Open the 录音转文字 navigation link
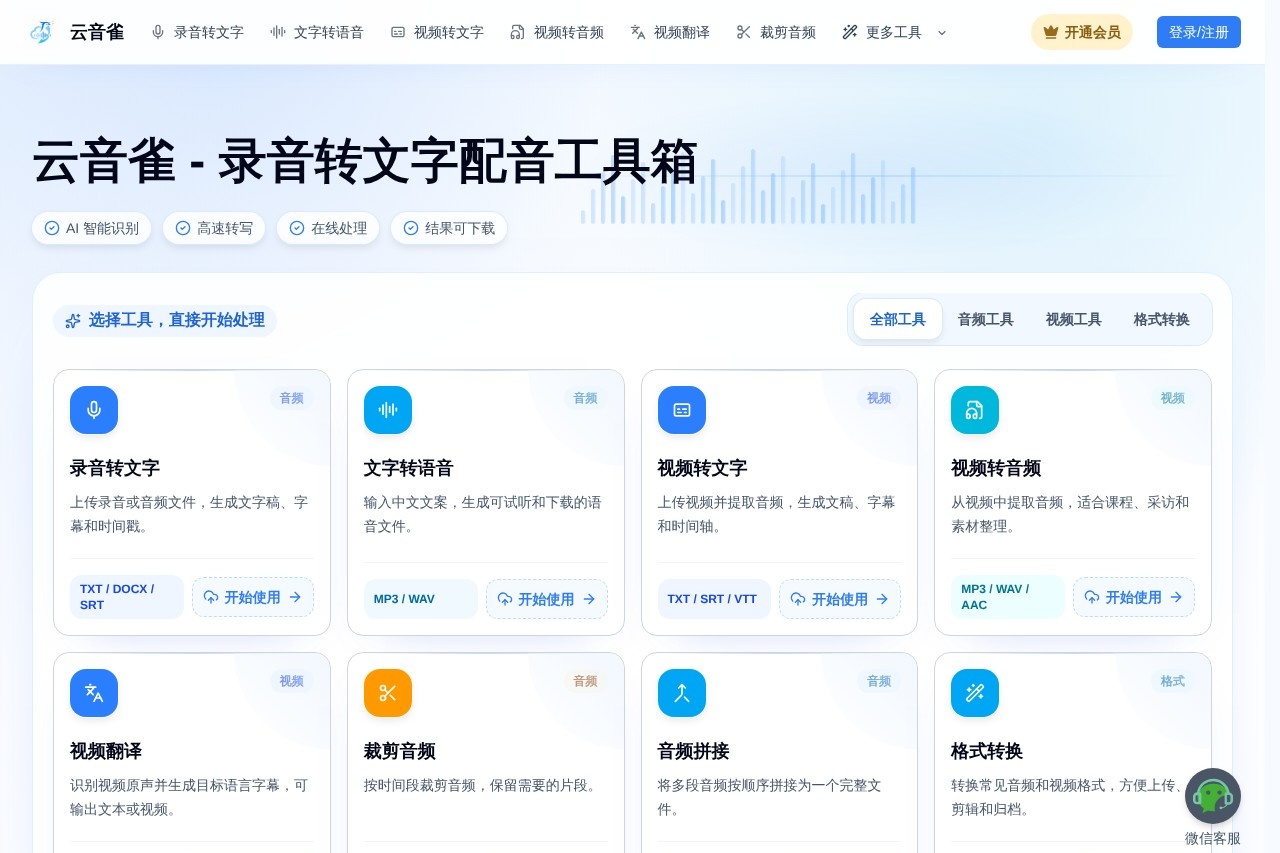1280x853 pixels. coord(197,32)
